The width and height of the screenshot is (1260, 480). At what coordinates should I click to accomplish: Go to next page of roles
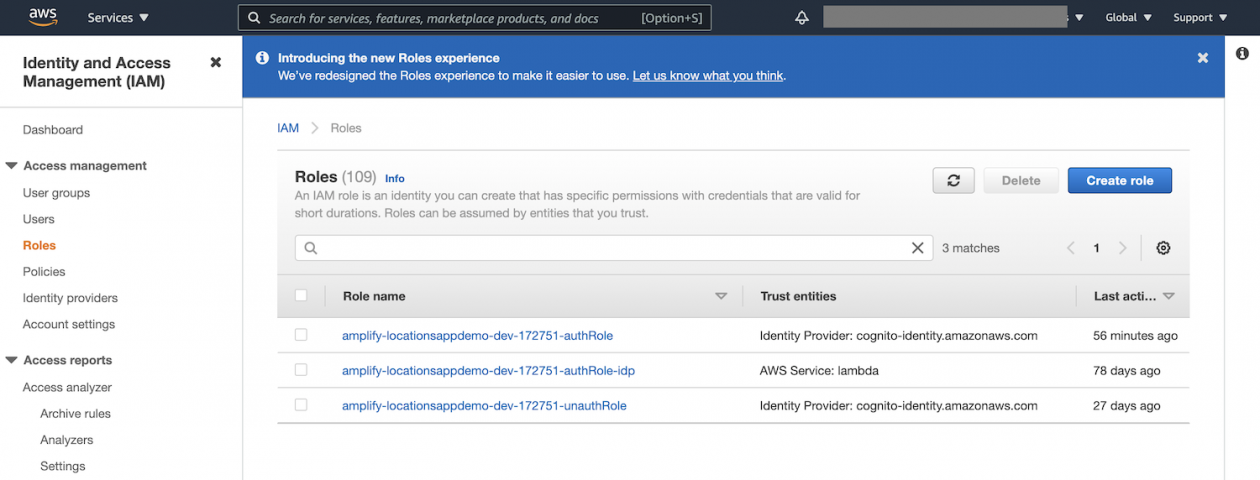[x=1123, y=248]
